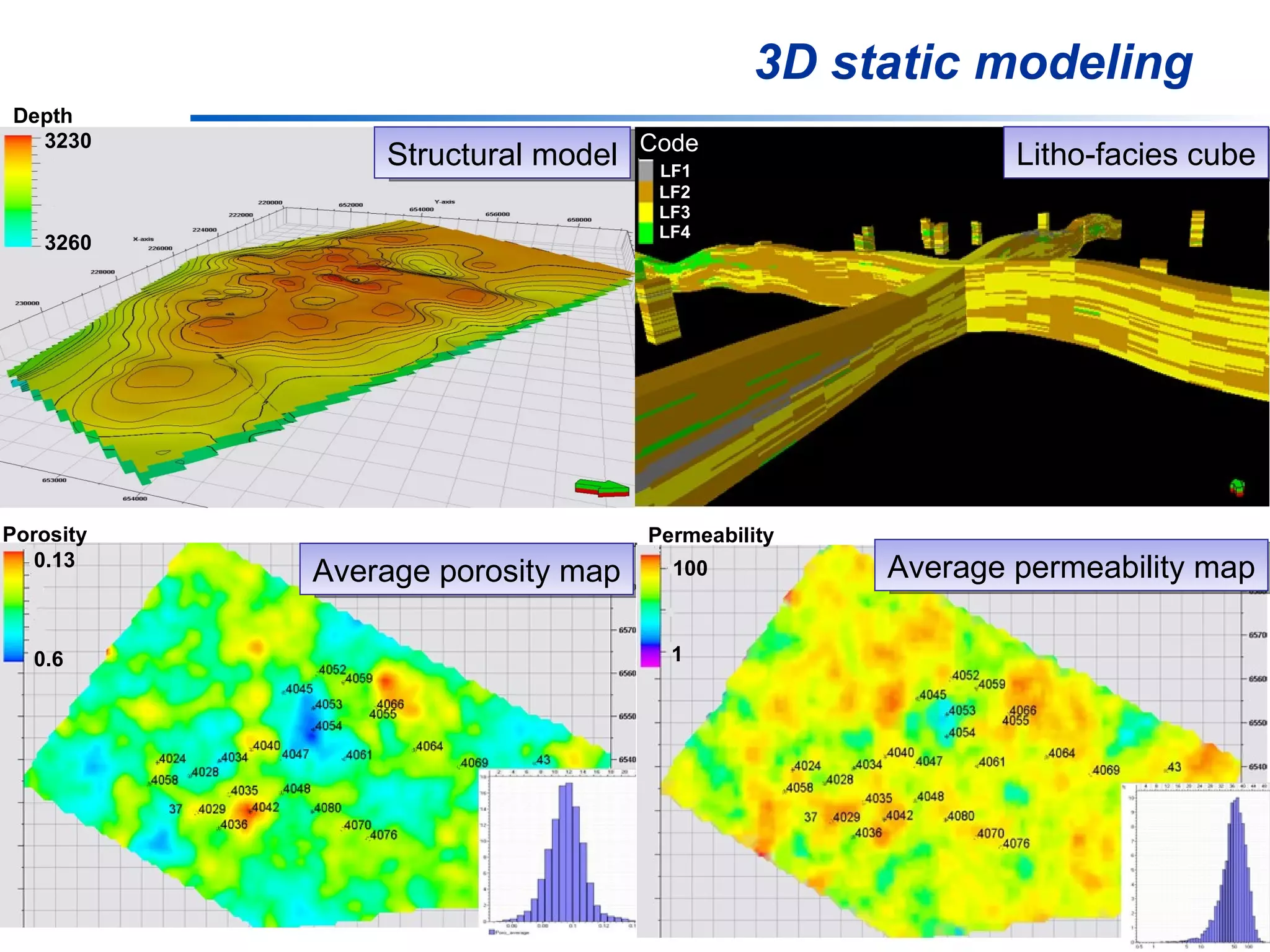
Task: Click well 4047 on porosity map
Action: pyautogui.click(x=295, y=754)
